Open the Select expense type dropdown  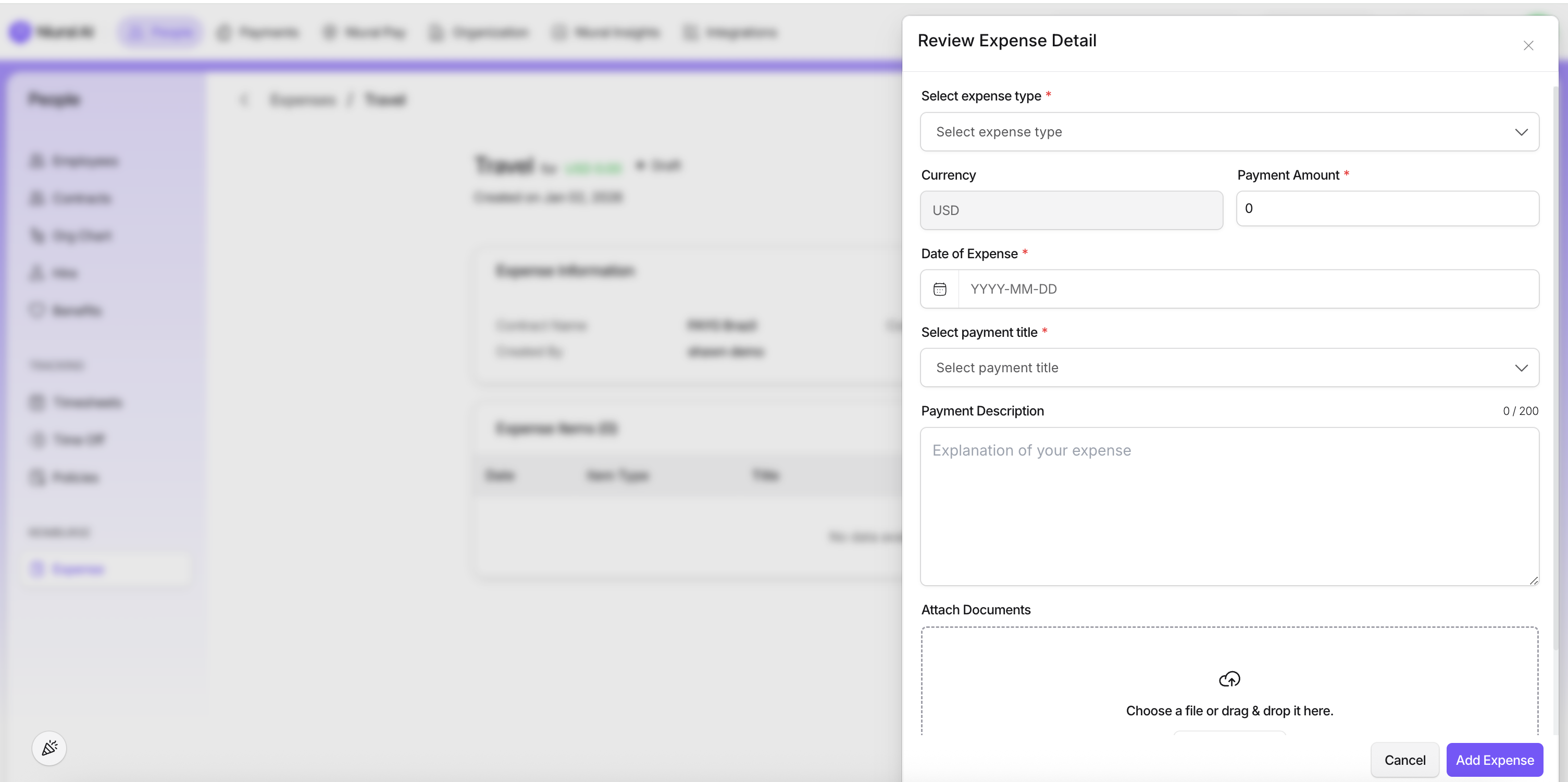[x=1228, y=131]
